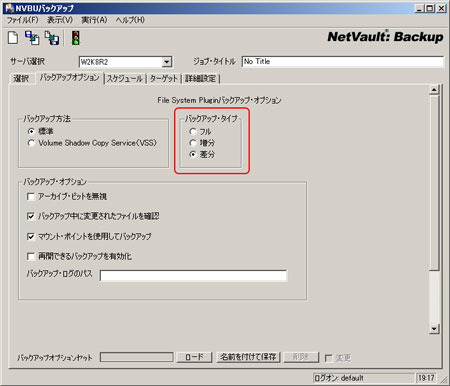
Task: Click the traffic light submit icon
Action: (x=76, y=38)
